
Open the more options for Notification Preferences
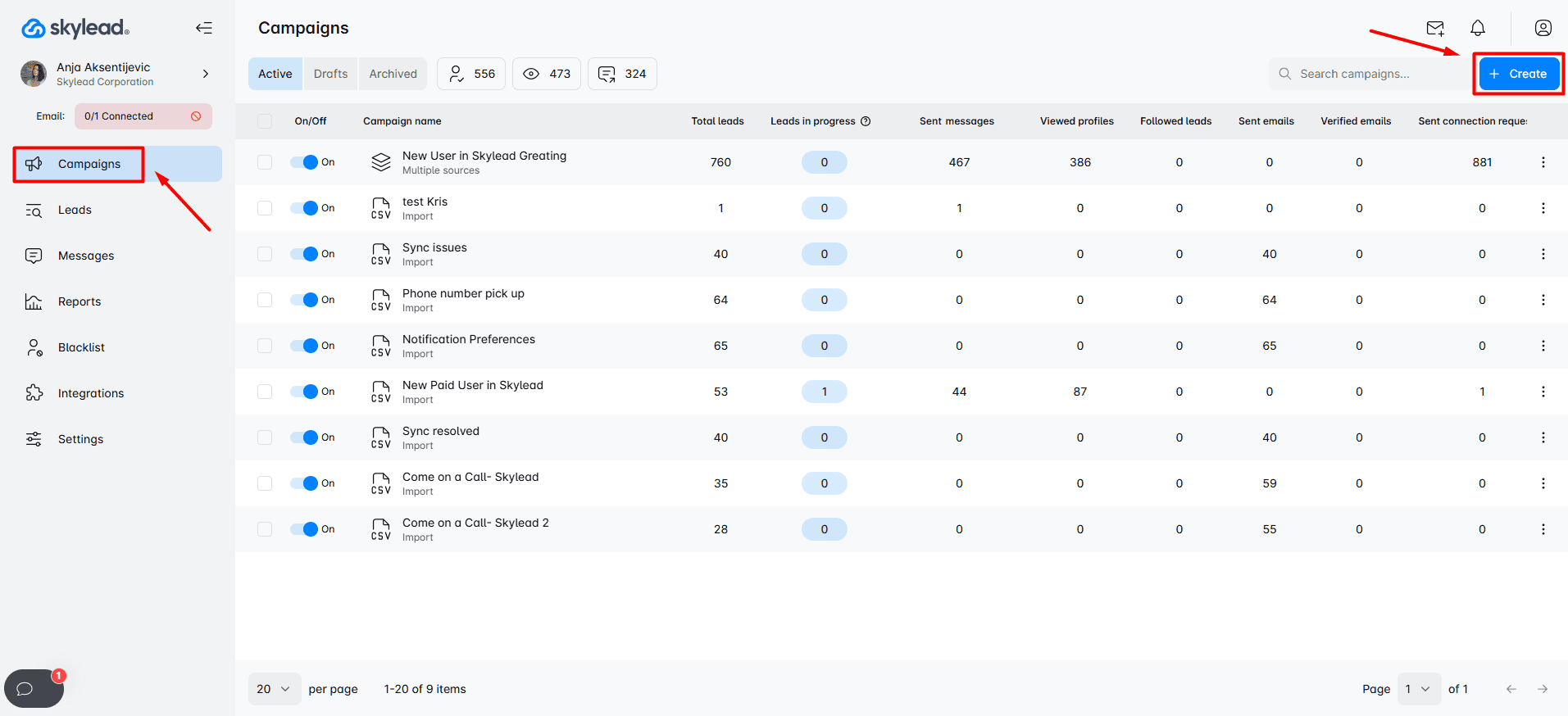[x=1543, y=346]
